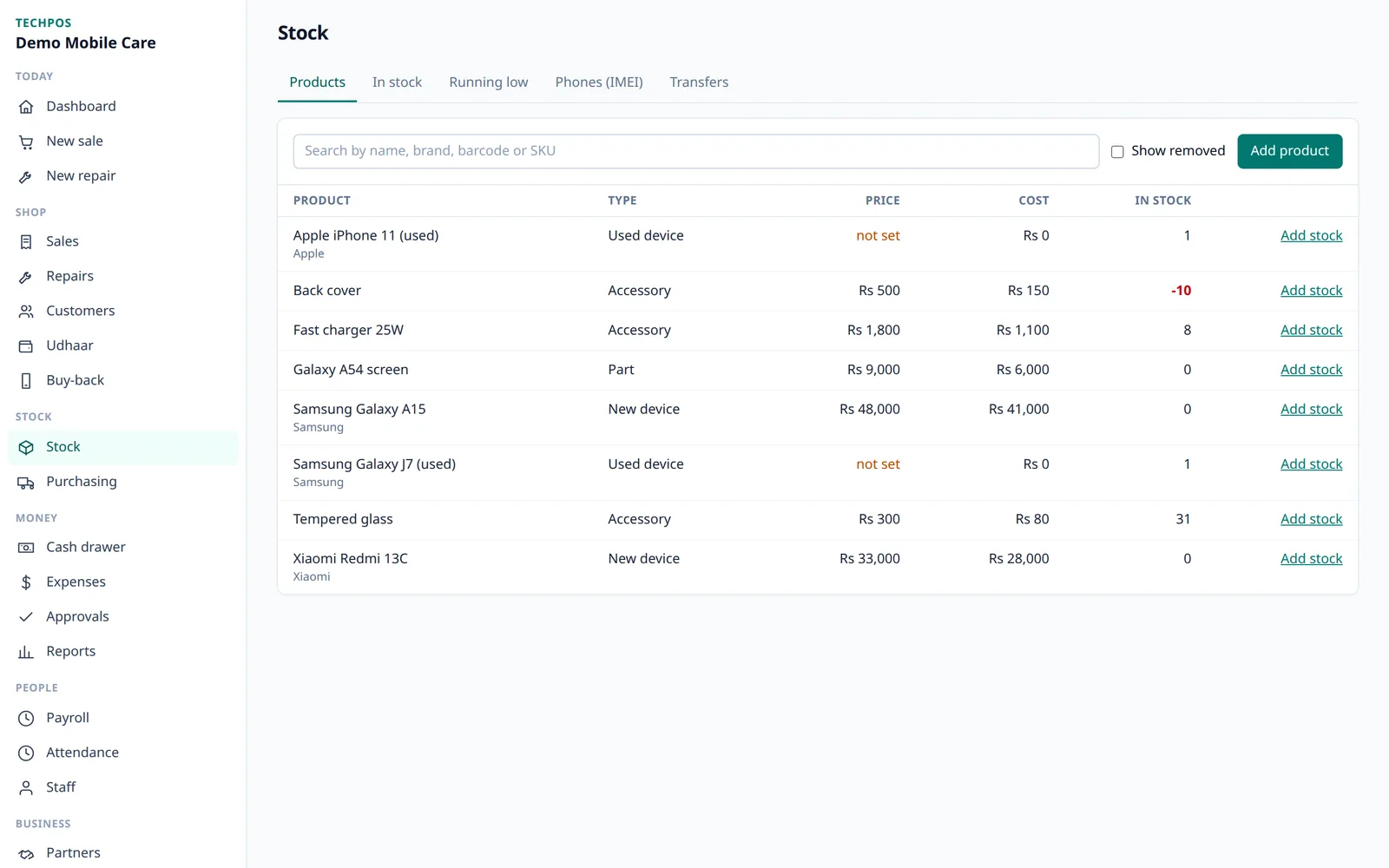The height and width of the screenshot is (868, 1389).
Task: Click the Customers people icon
Action: coord(26,312)
